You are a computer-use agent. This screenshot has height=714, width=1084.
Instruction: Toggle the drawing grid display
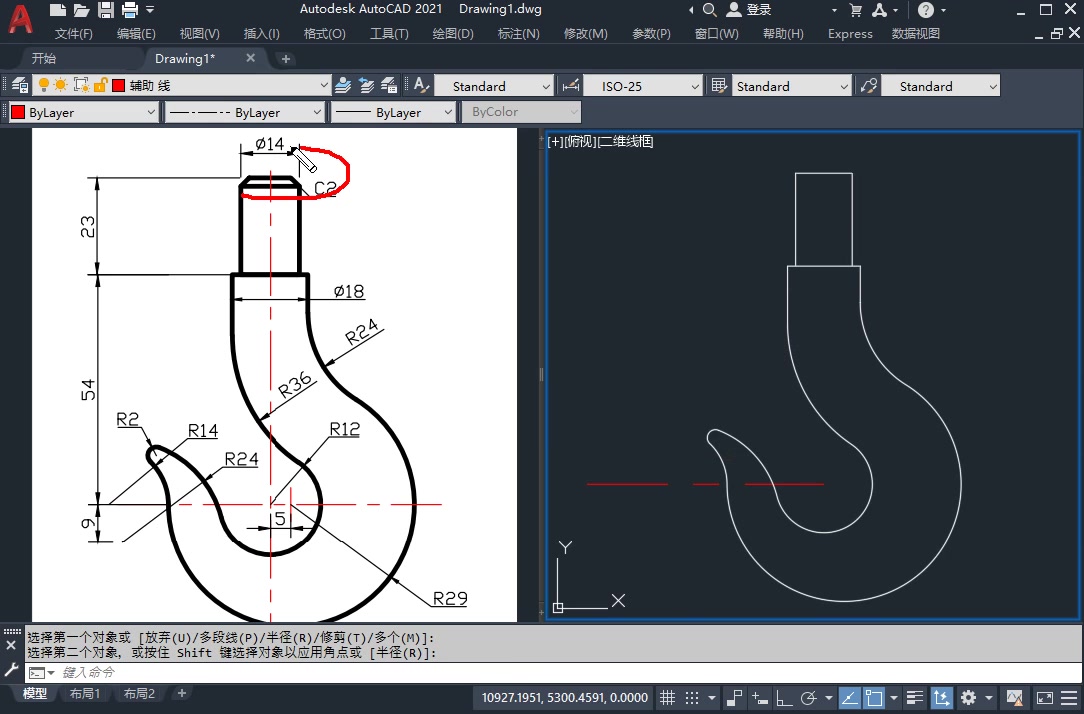click(x=668, y=697)
